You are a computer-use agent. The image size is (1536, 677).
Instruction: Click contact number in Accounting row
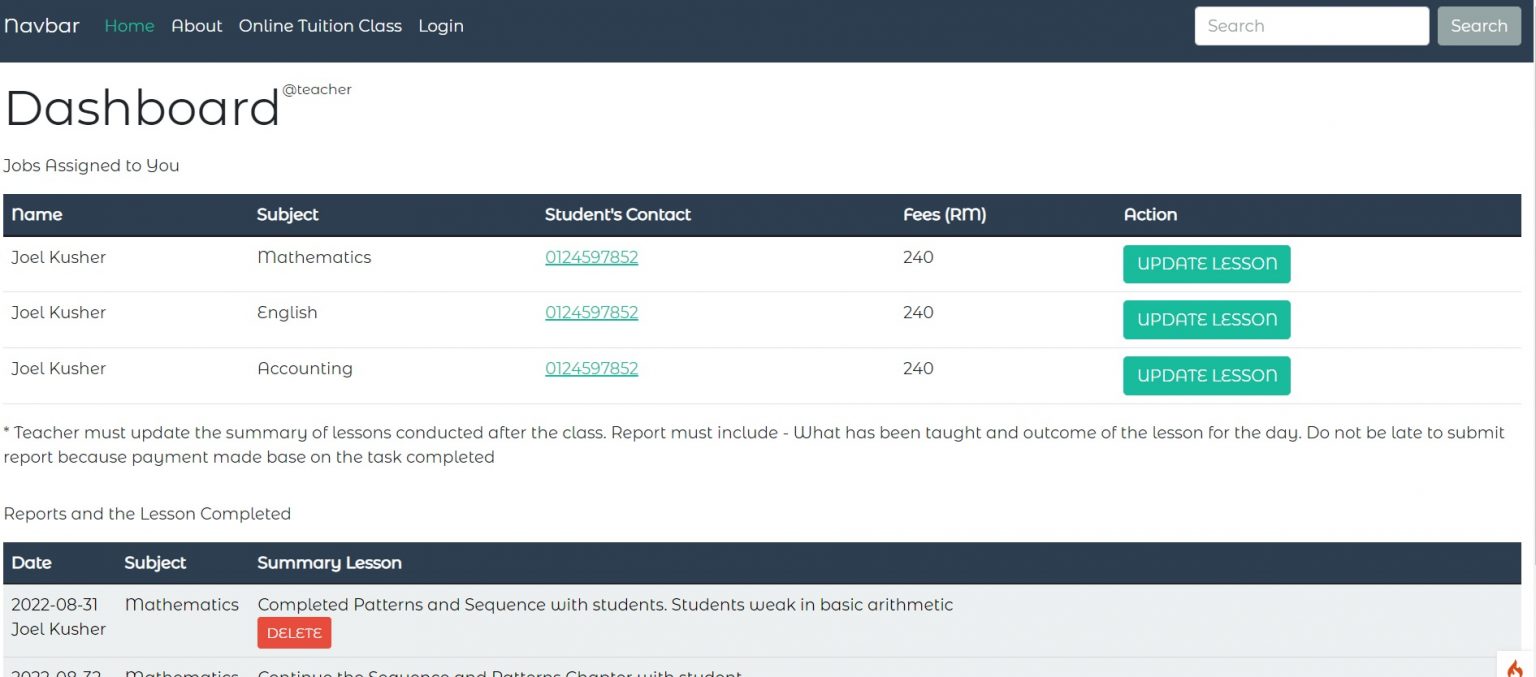[591, 368]
